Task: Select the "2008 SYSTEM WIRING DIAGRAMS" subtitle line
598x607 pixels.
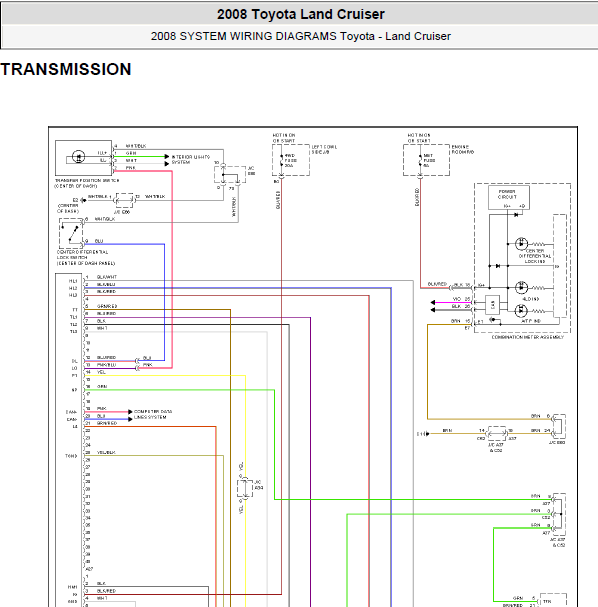Action: [301, 36]
